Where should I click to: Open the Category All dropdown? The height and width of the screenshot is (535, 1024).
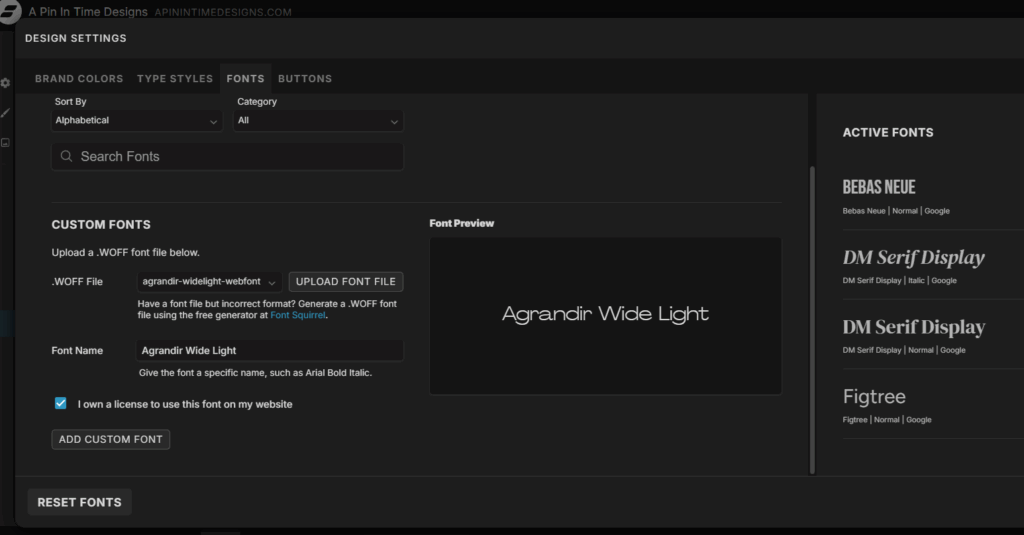pyautogui.click(x=318, y=121)
